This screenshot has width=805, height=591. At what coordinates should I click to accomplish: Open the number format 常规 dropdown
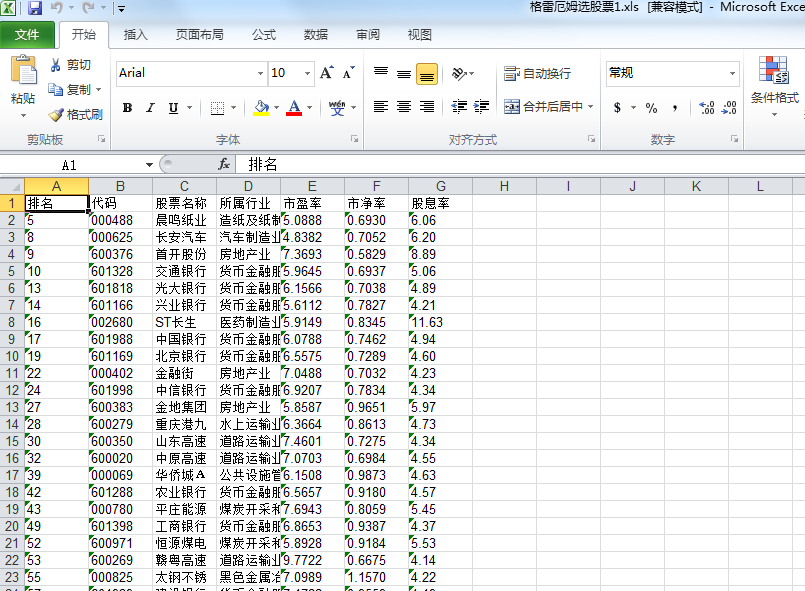point(733,73)
